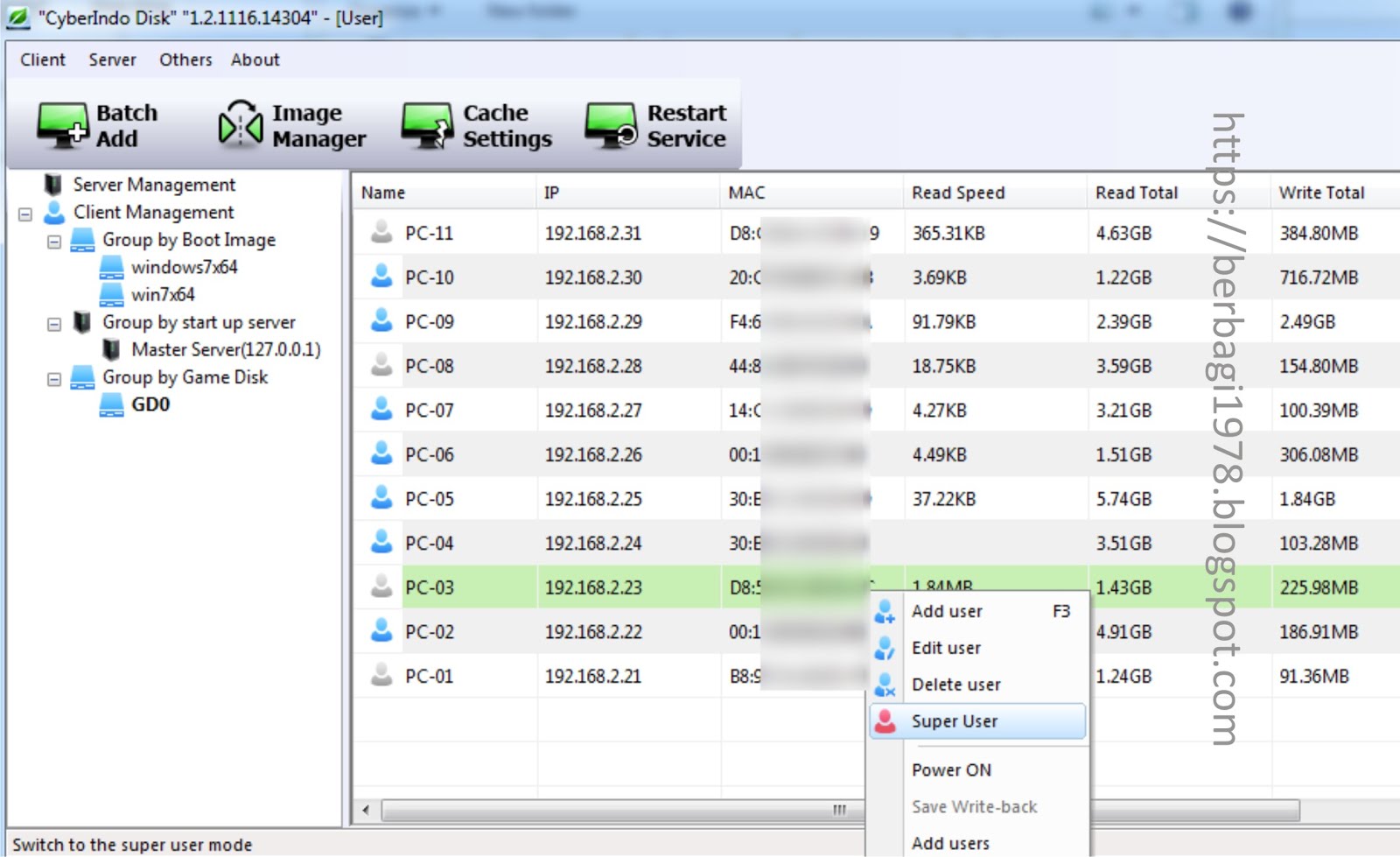Image resolution: width=1400 pixels, height=857 pixels.
Task: Collapse the Group by start up server node
Action: 54,324
